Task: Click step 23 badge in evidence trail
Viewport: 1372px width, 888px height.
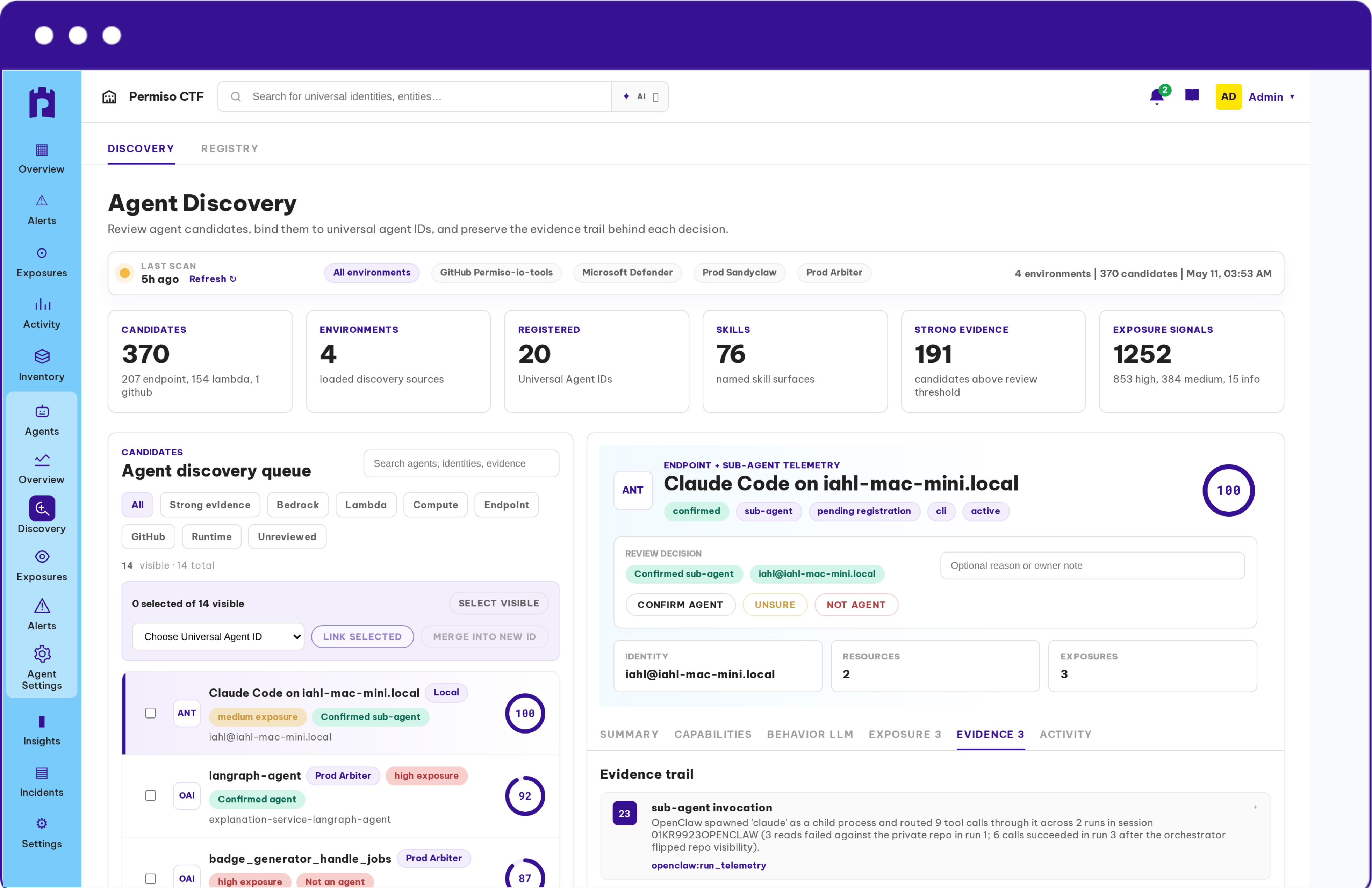Action: coord(624,814)
